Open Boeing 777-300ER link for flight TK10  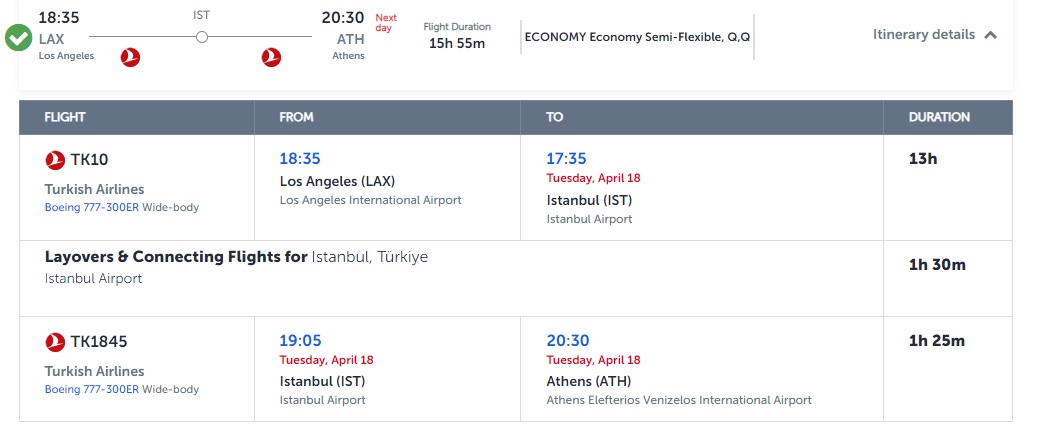click(x=91, y=208)
